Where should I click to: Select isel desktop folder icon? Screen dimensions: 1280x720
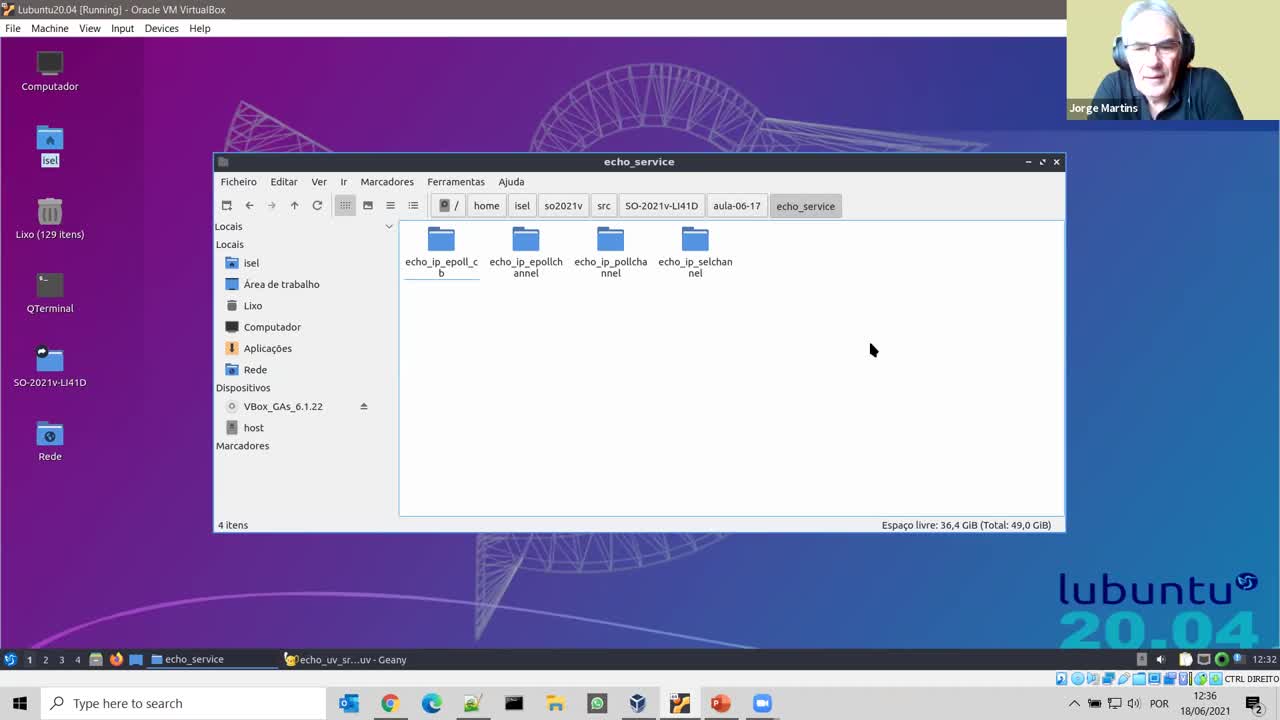pyautogui.click(x=50, y=146)
